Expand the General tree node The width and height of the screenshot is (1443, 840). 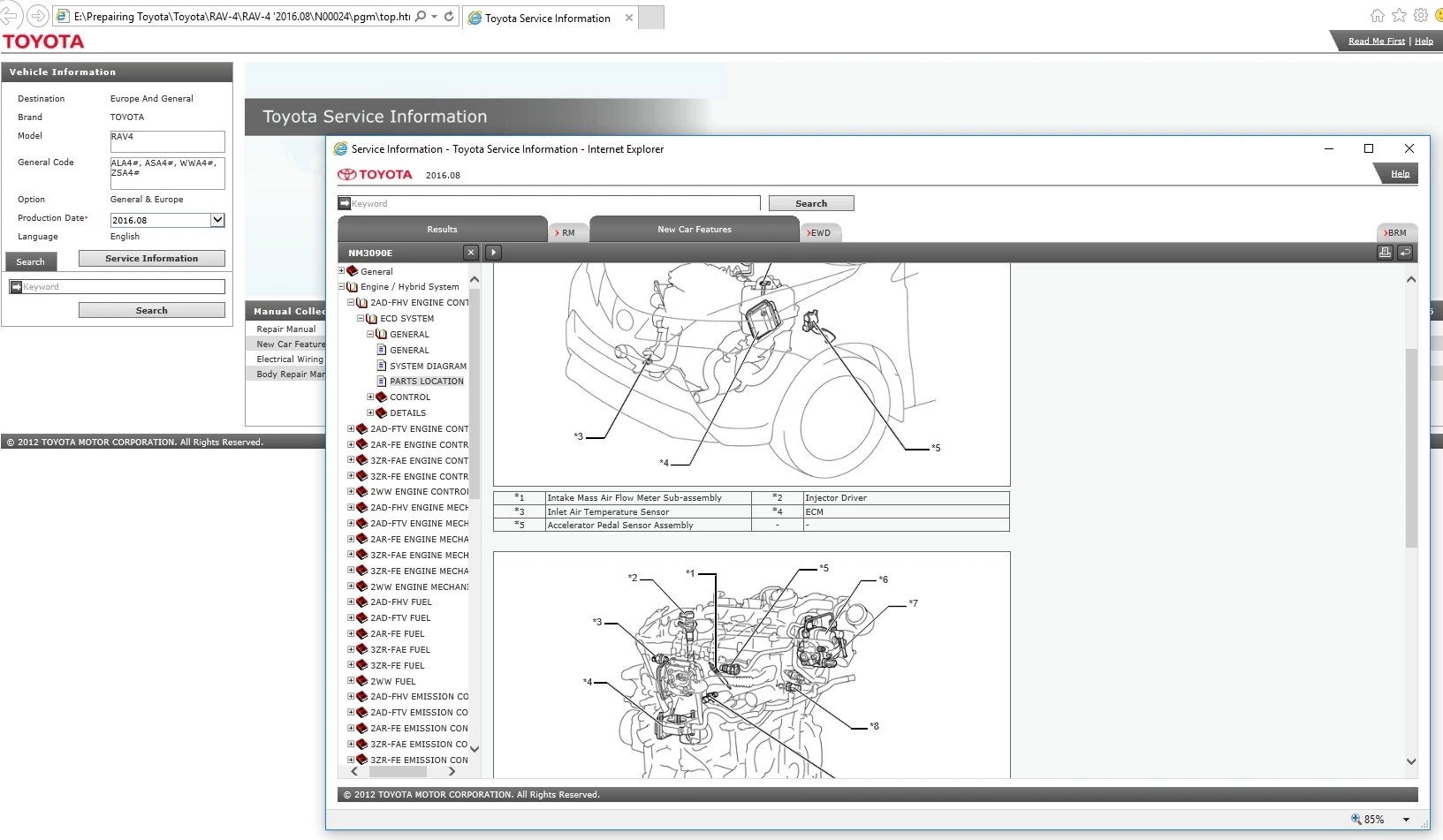click(342, 271)
